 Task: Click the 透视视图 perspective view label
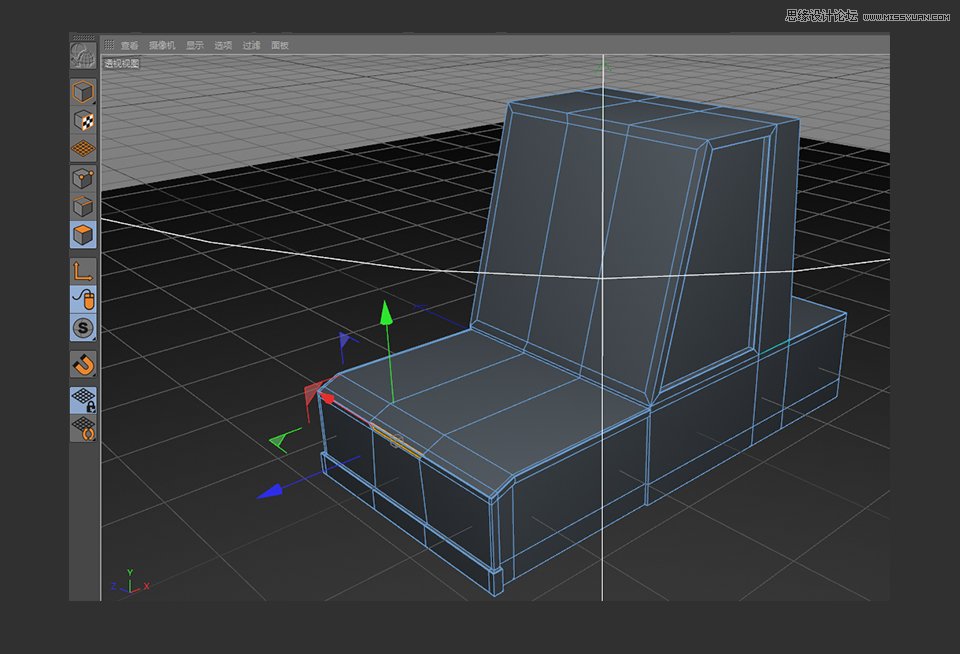[x=120, y=62]
